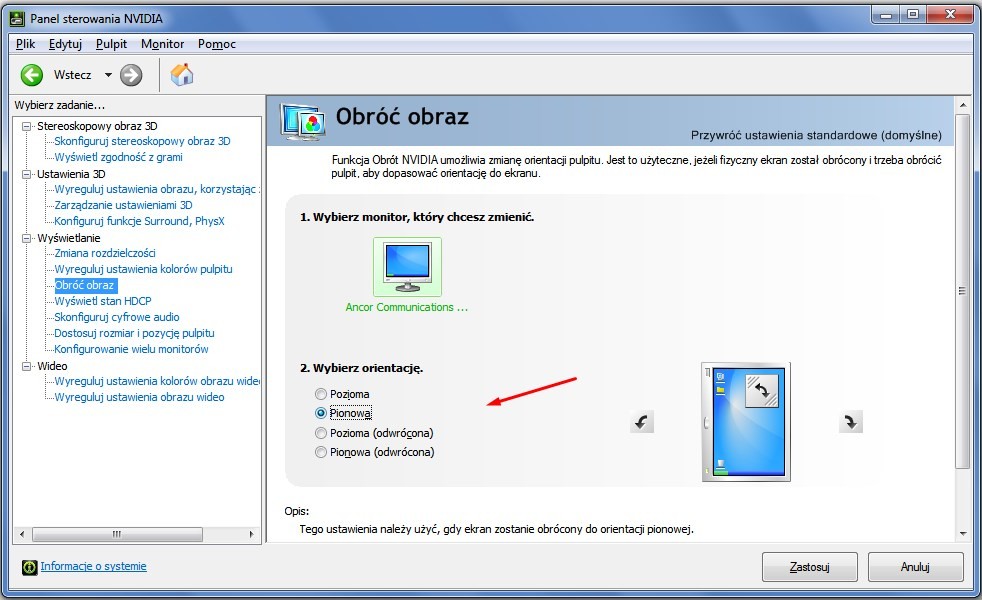Open the Wstecz history dropdown arrow
The image size is (982, 600).
pos(108,75)
